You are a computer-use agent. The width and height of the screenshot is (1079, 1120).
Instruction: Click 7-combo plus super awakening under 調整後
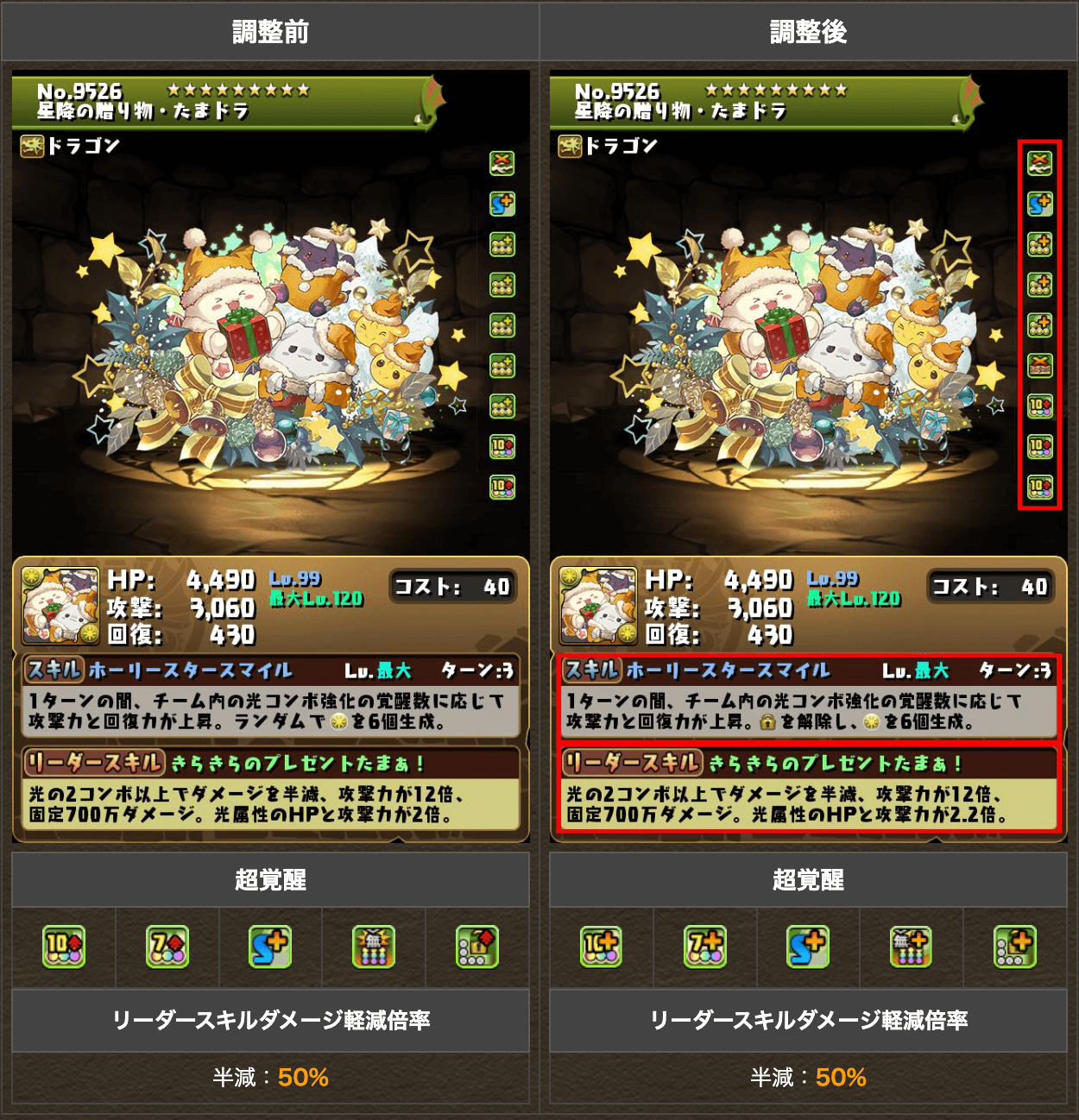tap(704, 947)
